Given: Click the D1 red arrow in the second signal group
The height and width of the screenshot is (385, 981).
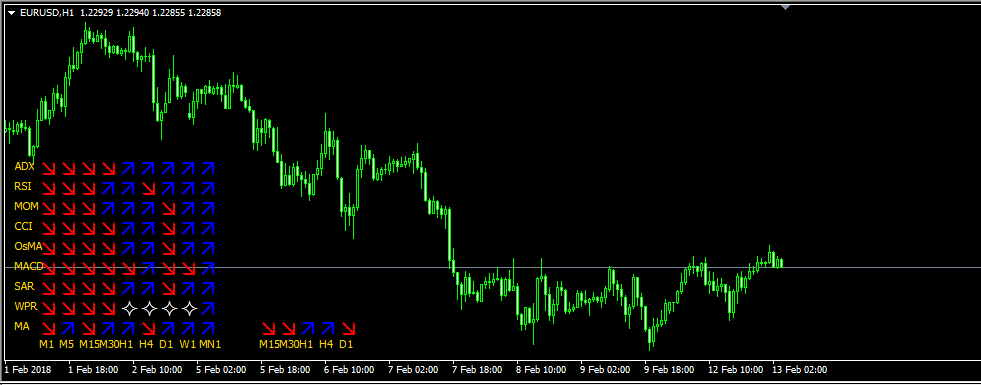Looking at the screenshot, I should 348,328.
